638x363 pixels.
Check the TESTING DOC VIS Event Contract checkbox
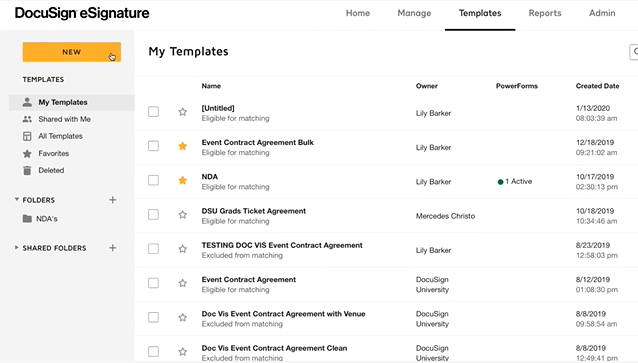(x=153, y=248)
